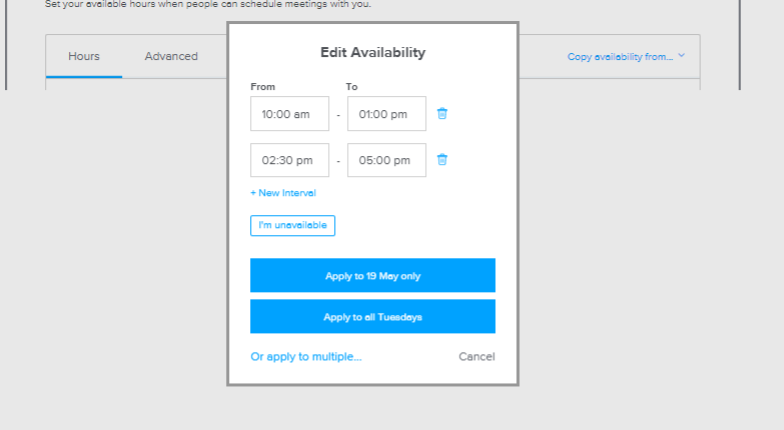Image resolution: width=784 pixels, height=430 pixels.
Task: Click the Edit Availability dialog title
Action: (x=373, y=52)
